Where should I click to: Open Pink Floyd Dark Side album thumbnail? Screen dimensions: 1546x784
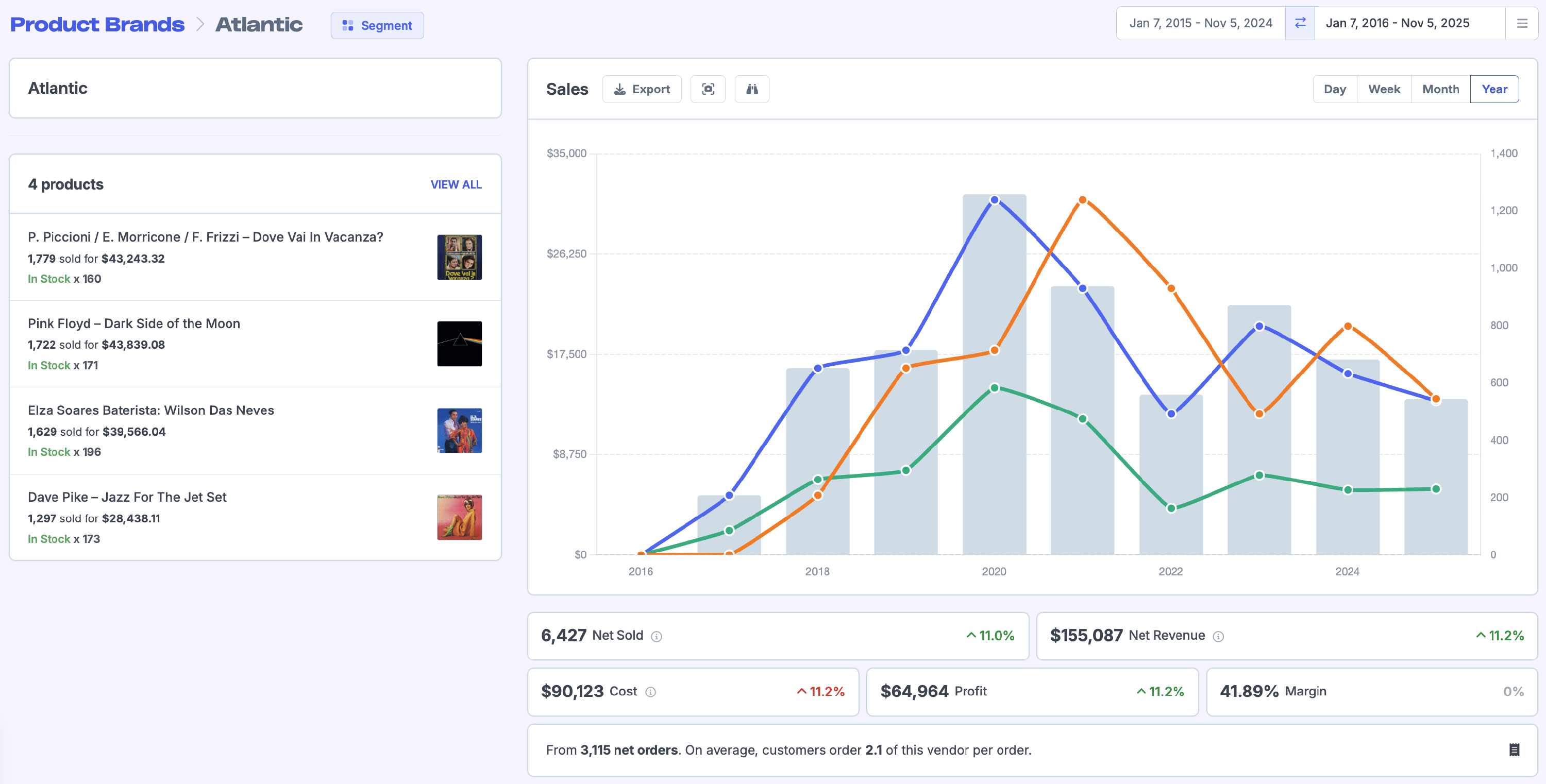tap(459, 344)
